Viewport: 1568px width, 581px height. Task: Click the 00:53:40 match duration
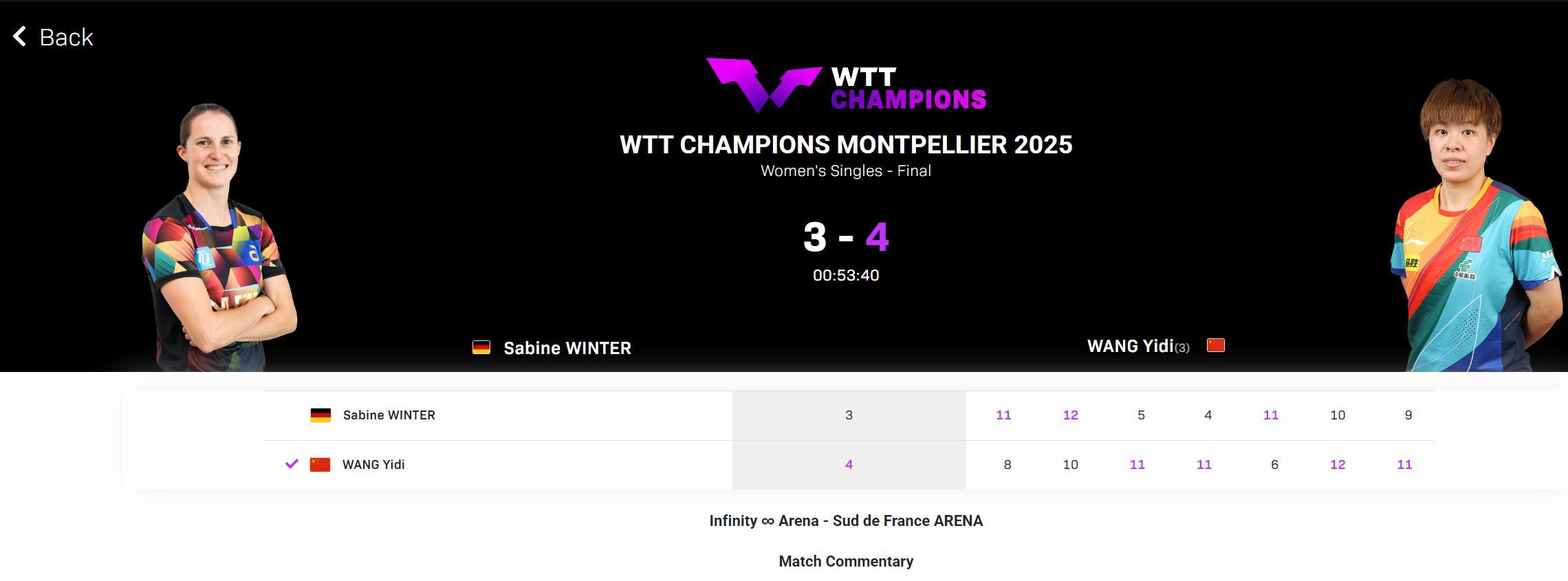(x=846, y=276)
